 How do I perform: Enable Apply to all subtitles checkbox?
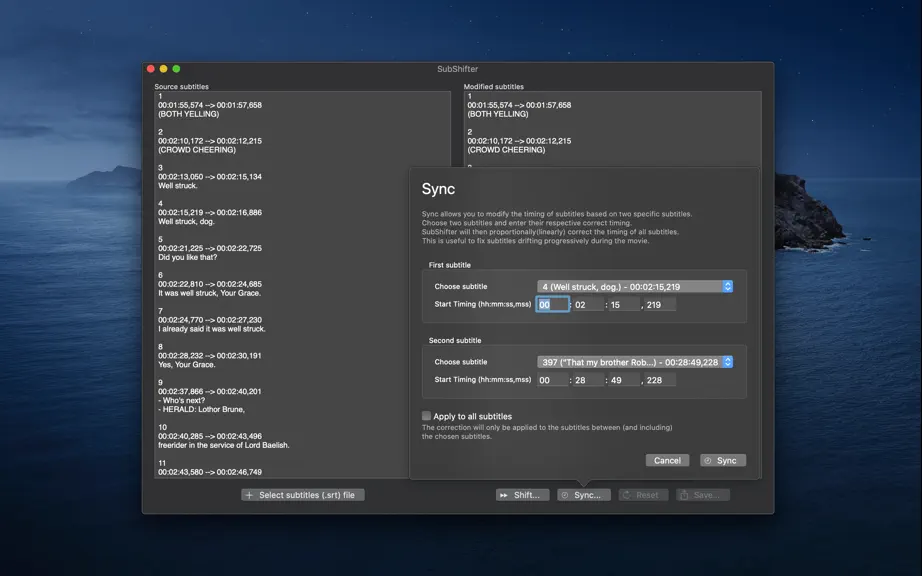click(426, 416)
